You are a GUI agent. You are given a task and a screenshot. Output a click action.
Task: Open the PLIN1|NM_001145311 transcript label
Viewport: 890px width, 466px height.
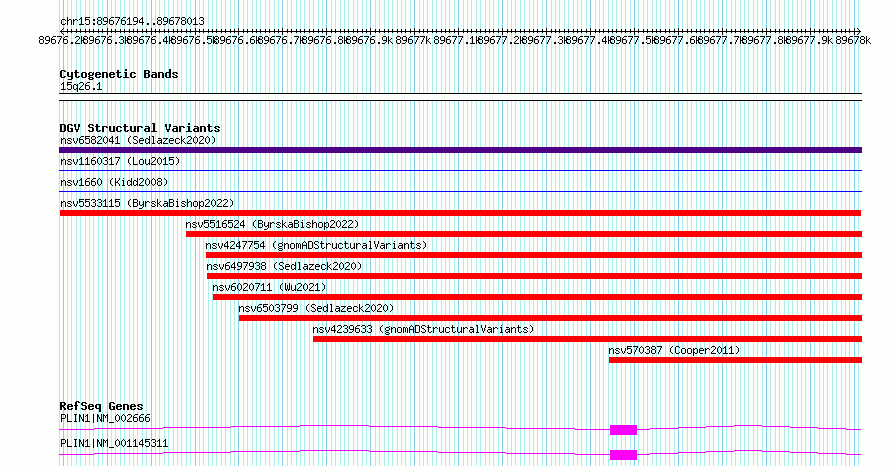pos(114,443)
